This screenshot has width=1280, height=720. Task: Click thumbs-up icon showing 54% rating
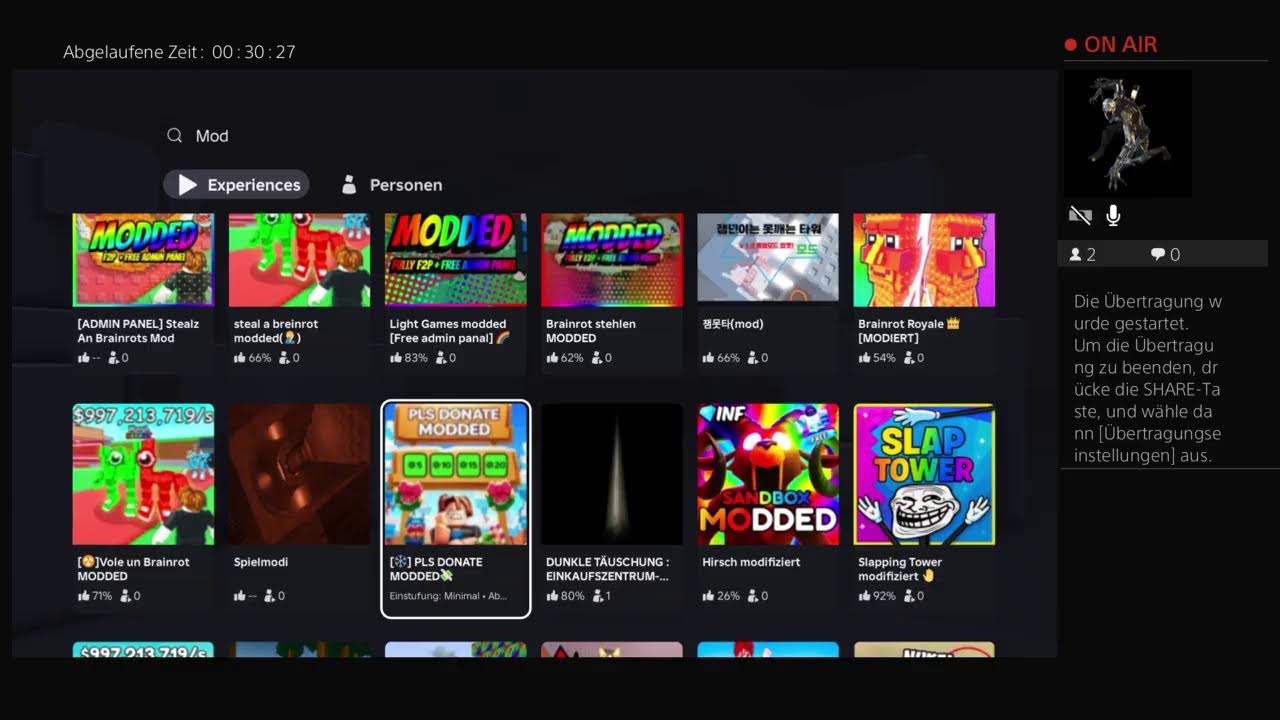(x=864, y=358)
